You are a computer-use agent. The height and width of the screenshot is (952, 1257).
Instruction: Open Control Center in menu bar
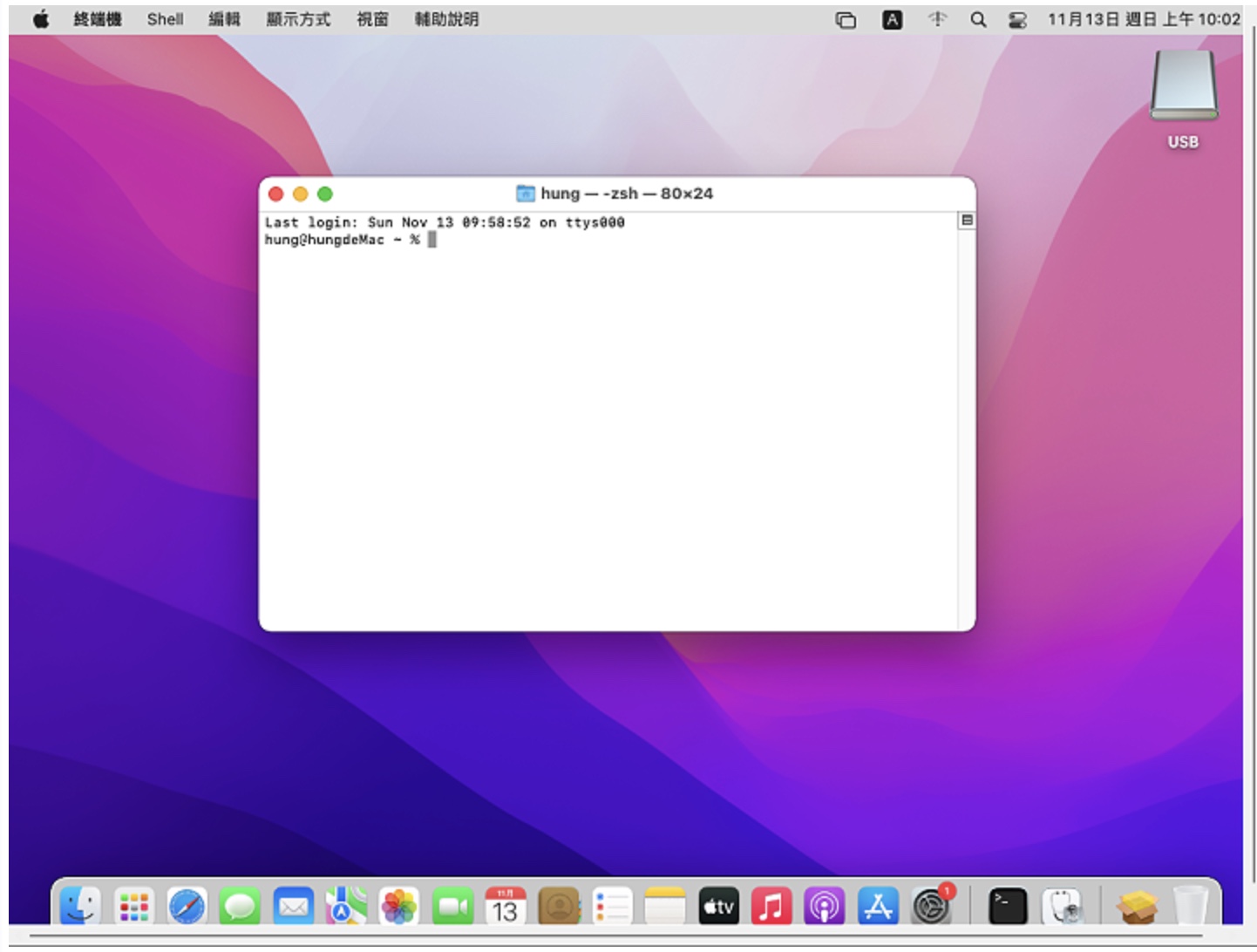[x=1017, y=19]
